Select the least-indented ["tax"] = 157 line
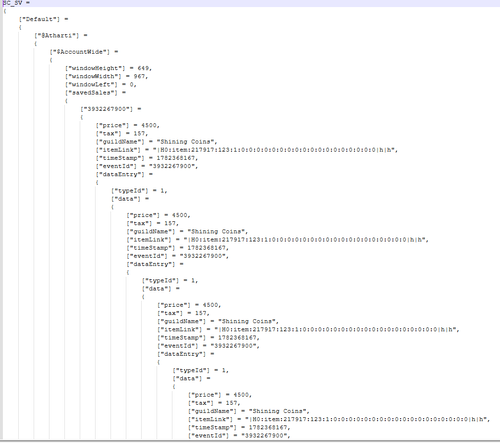This screenshot has height=443, width=500. [122, 134]
